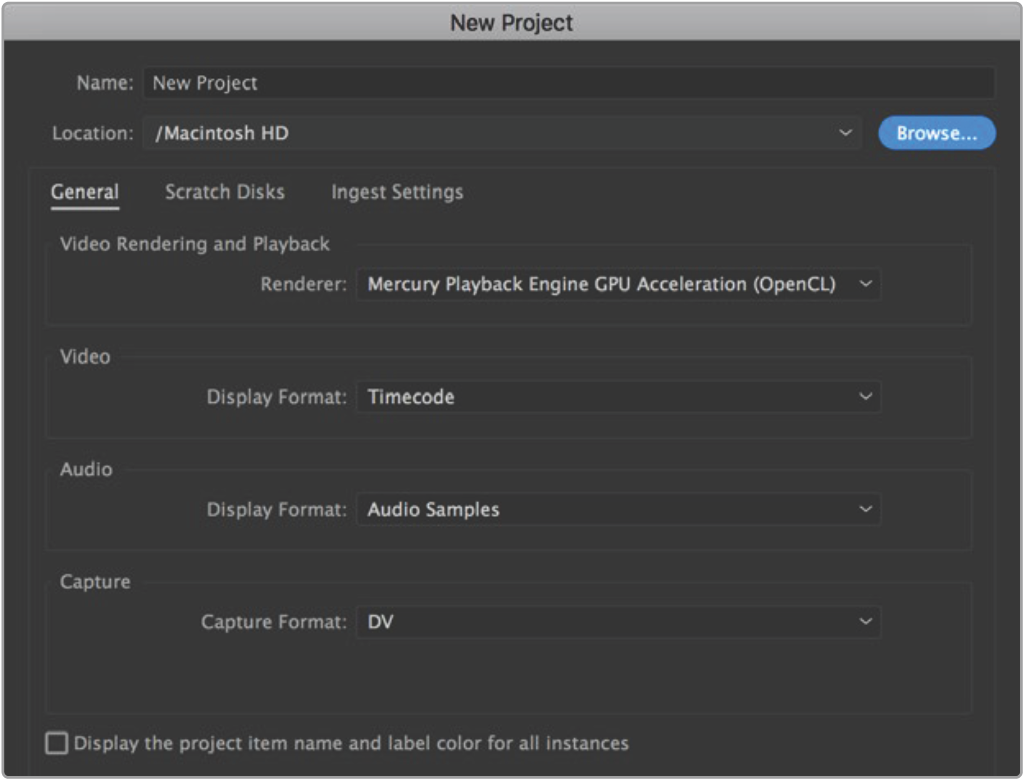Click the chevron arrow on the Location field

tap(846, 133)
